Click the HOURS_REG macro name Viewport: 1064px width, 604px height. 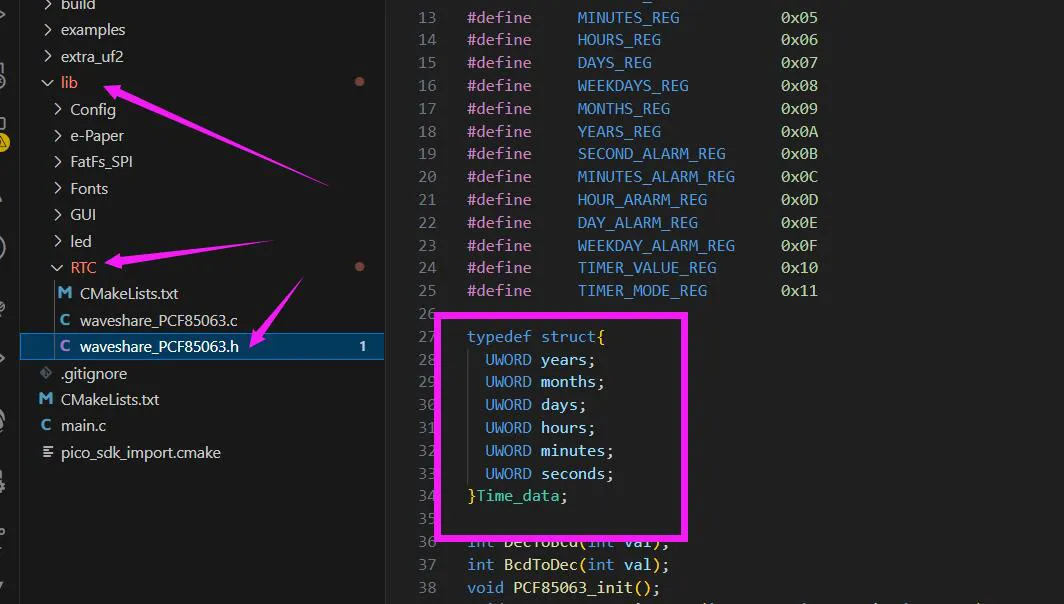coord(619,40)
